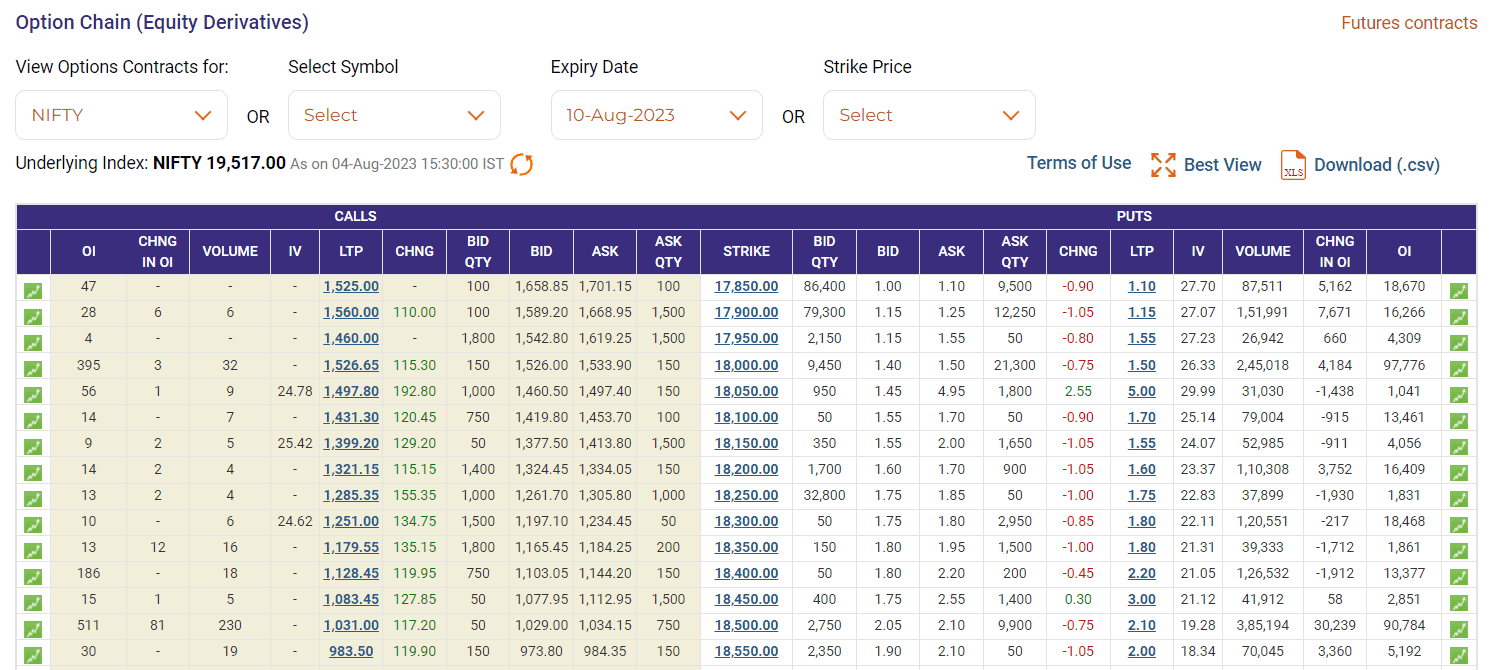Open calls chart icon for 18,300.00 strike
This screenshot has width=1497, height=670.
click(x=33, y=525)
